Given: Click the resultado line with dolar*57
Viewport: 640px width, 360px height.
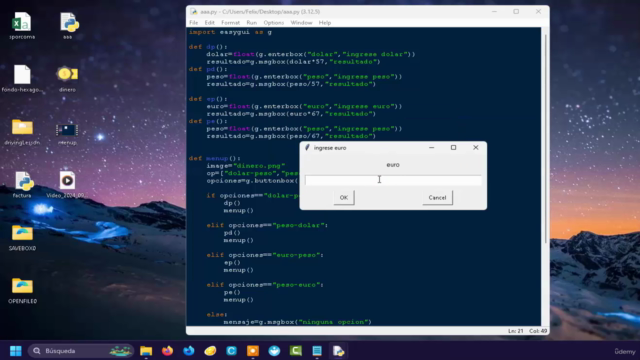Looking at the screenshot, I should click(x=293, y=62).
